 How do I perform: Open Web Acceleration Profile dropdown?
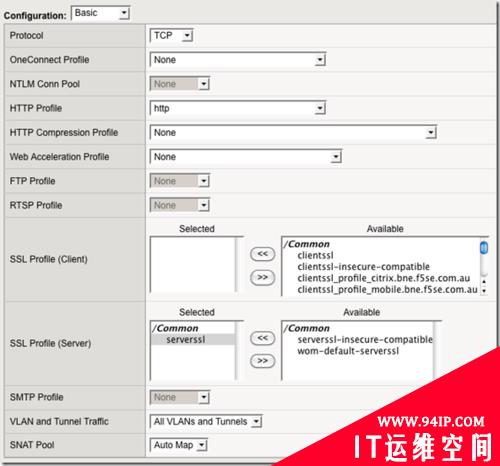tap(246, 157)
